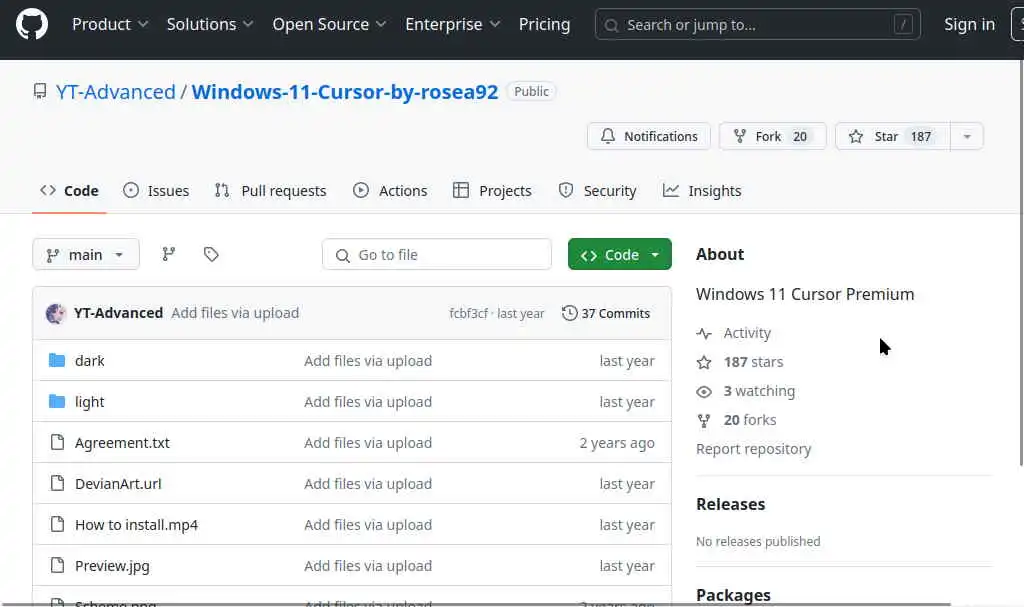Open the Enterprise dropdown

[x=453, y=24]
